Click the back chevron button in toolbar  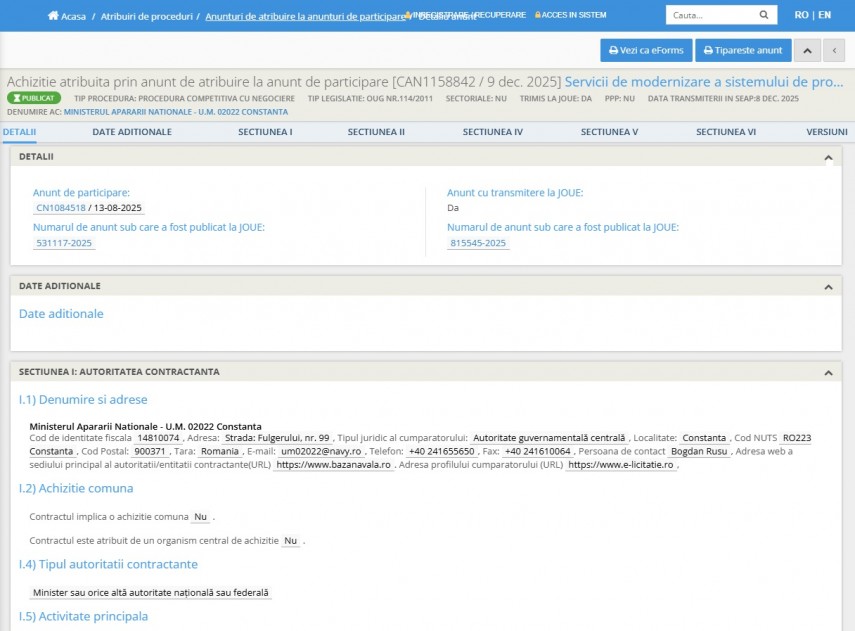(x=833, y=50)
